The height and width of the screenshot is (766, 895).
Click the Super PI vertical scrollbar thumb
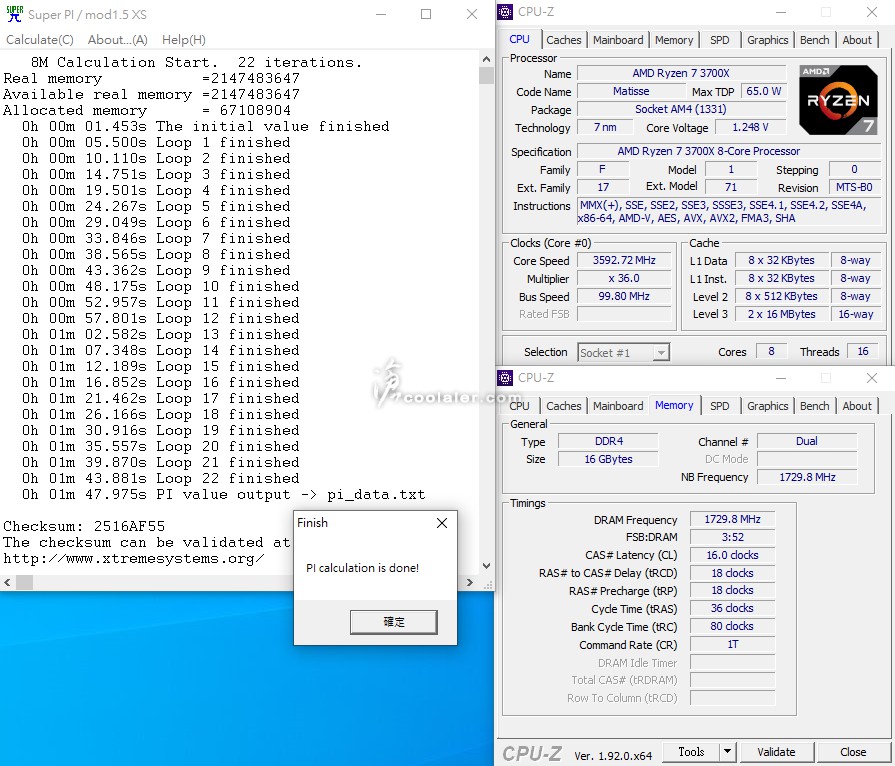pos(486,75)
